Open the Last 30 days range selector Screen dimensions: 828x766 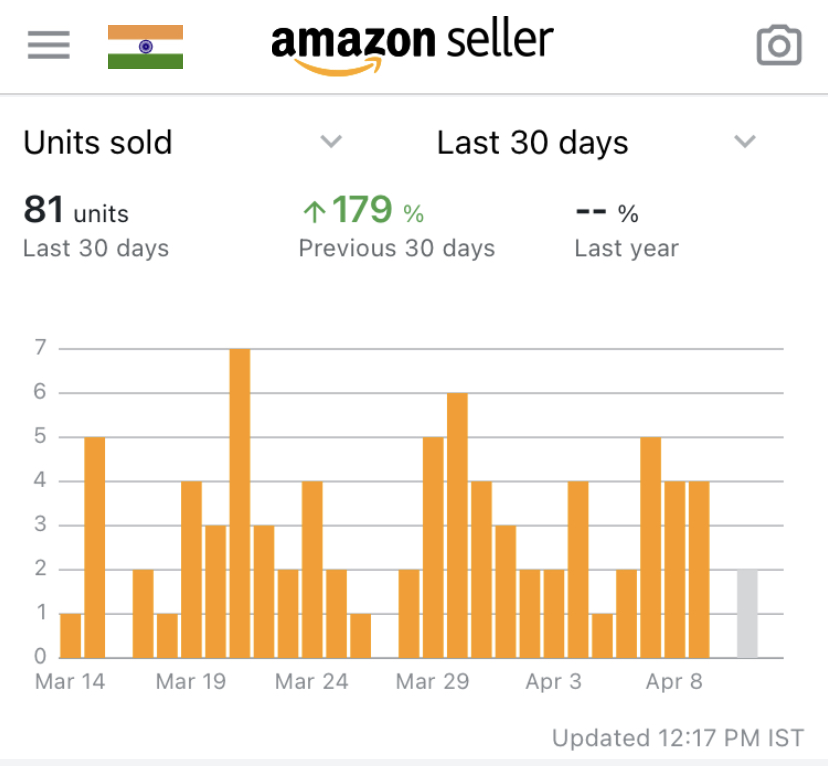532,143
